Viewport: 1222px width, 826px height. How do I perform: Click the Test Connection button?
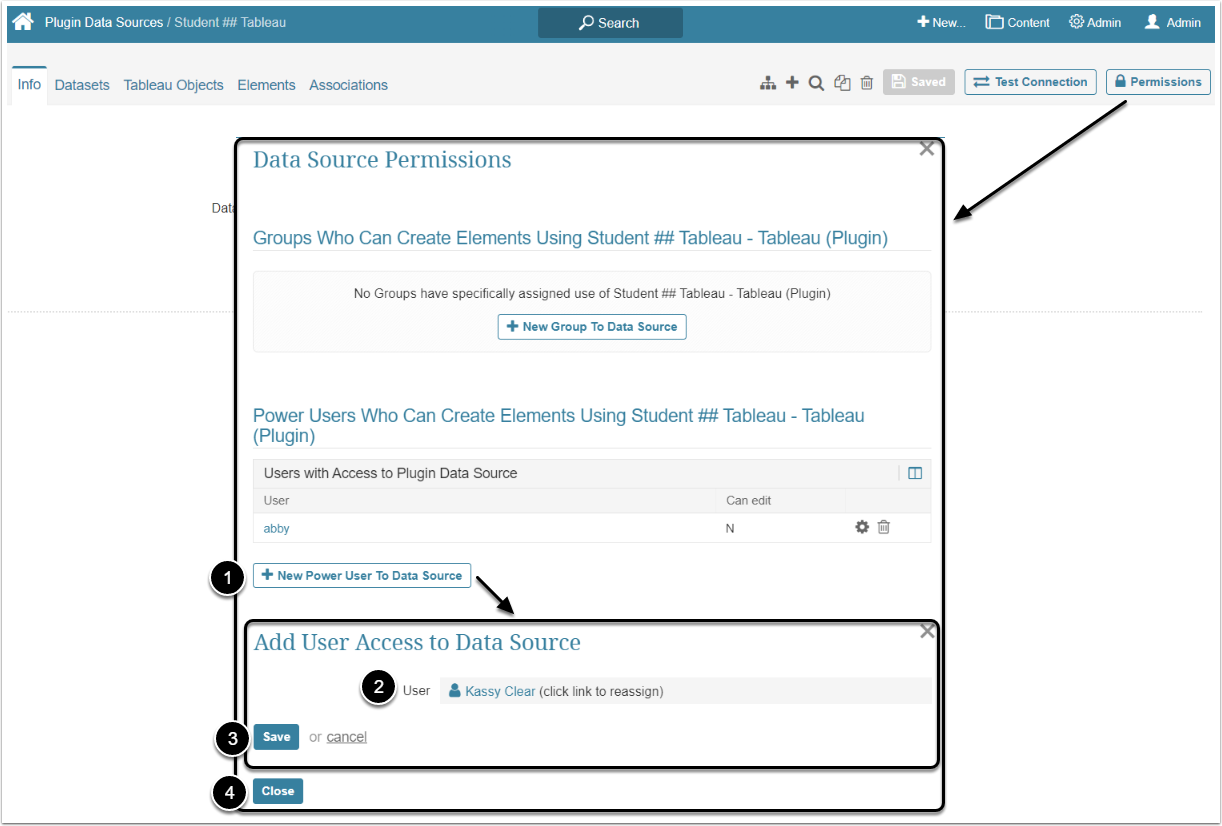[1030, 82]
